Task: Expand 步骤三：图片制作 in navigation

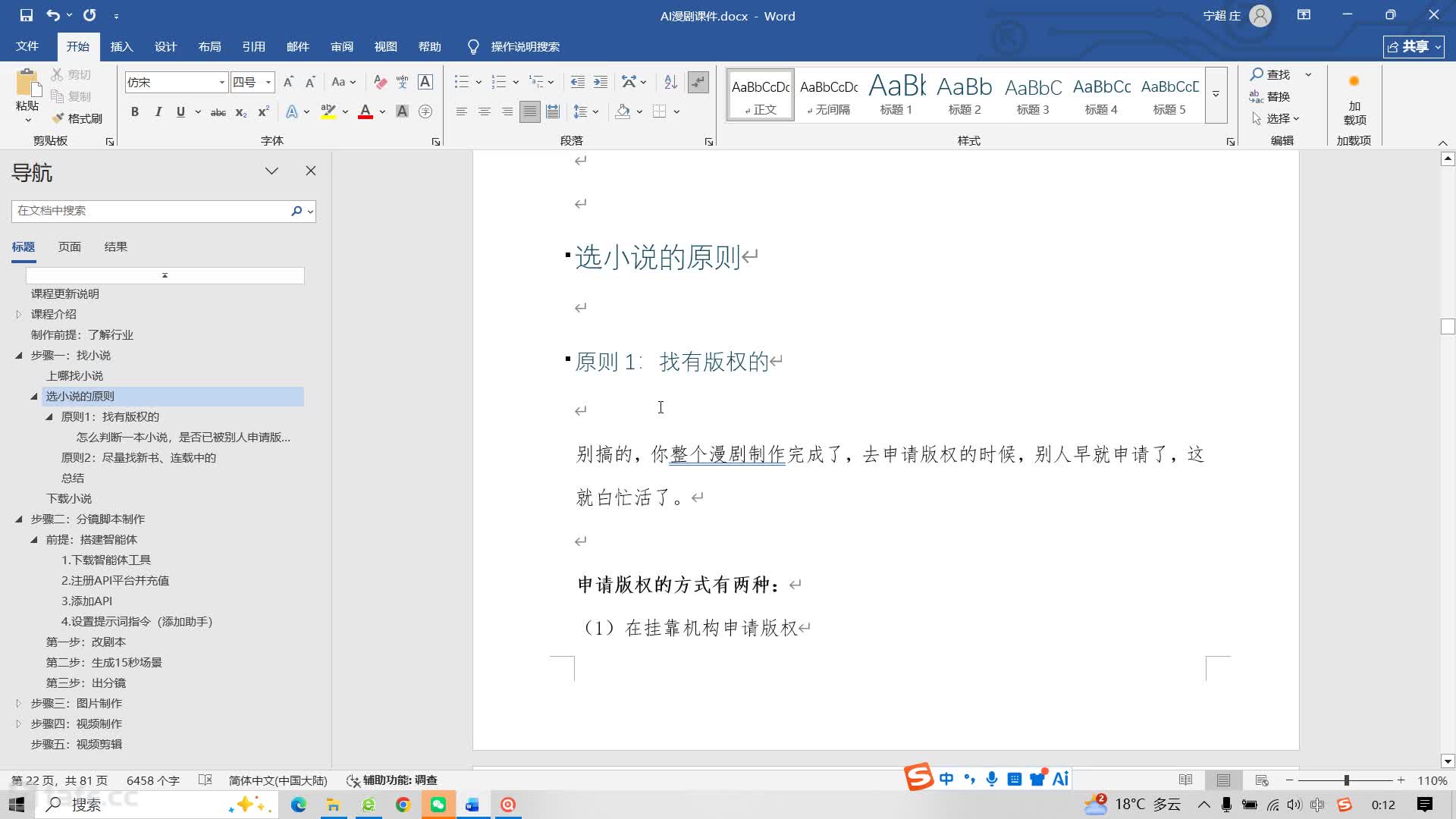Action: 19,704
